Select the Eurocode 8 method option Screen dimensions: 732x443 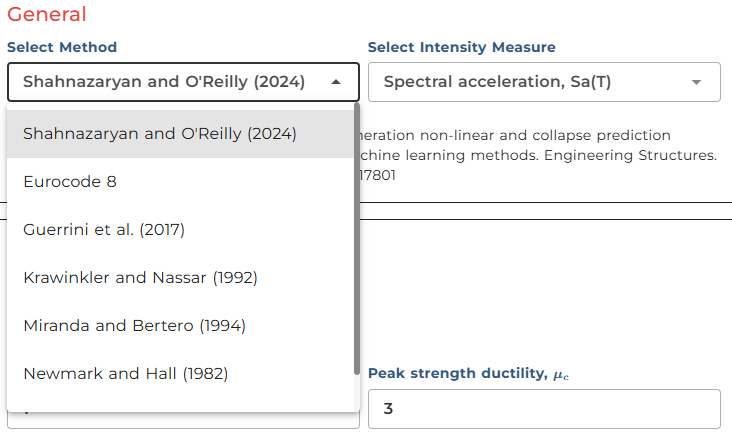76,181
